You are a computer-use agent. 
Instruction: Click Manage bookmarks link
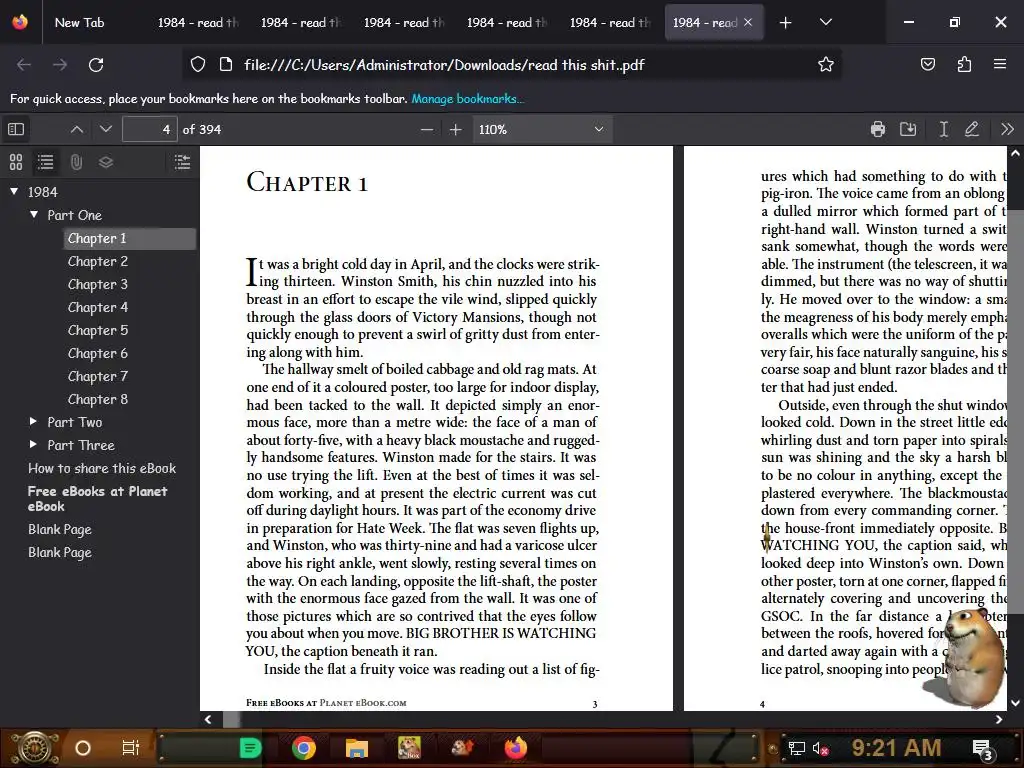[467, 99]
